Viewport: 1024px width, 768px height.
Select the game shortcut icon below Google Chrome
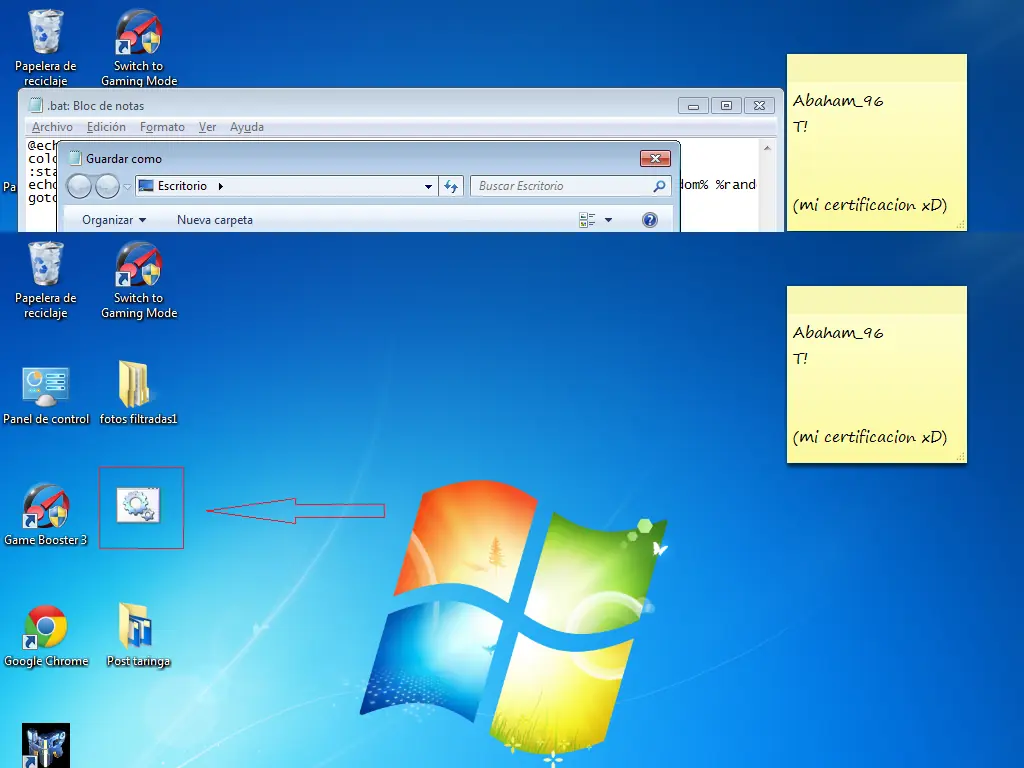(46, 745)
